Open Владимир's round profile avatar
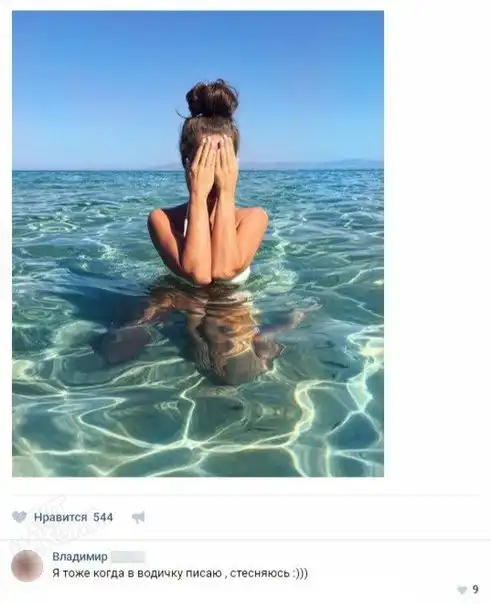 pos(27,566)
